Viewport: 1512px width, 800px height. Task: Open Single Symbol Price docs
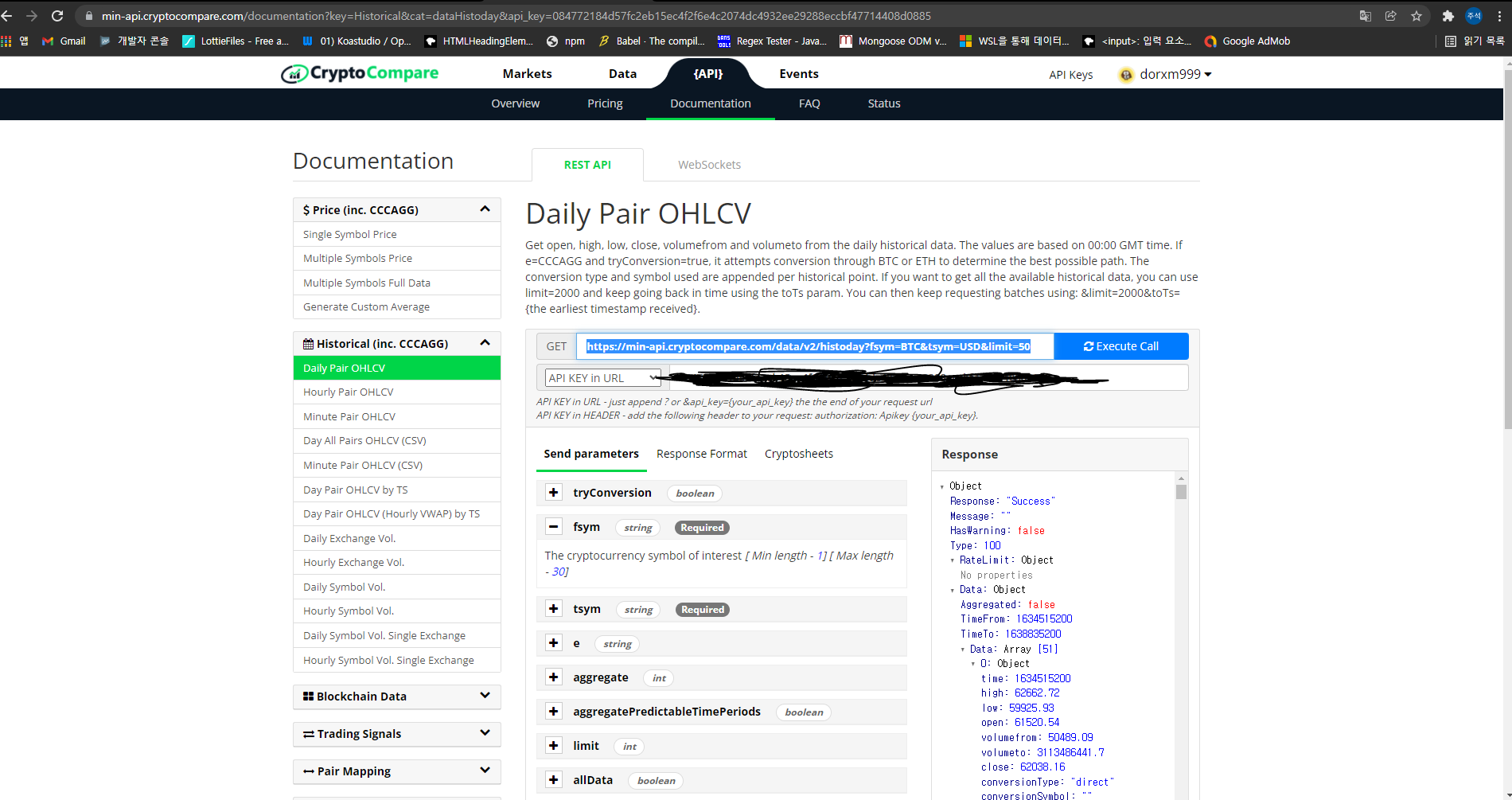tap(396, 234)
